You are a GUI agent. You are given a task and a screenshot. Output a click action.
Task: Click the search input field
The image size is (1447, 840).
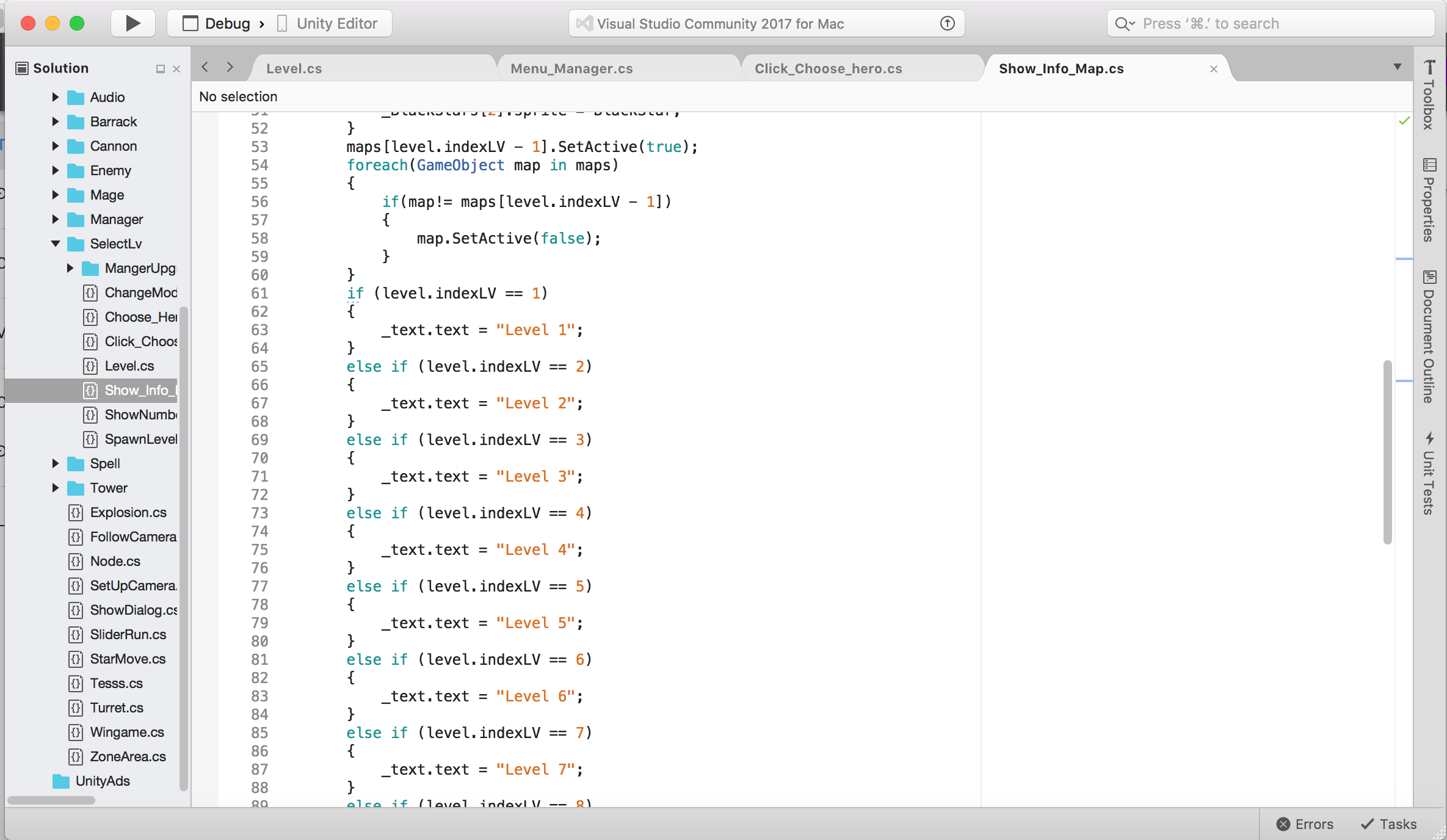[1270, 23]
